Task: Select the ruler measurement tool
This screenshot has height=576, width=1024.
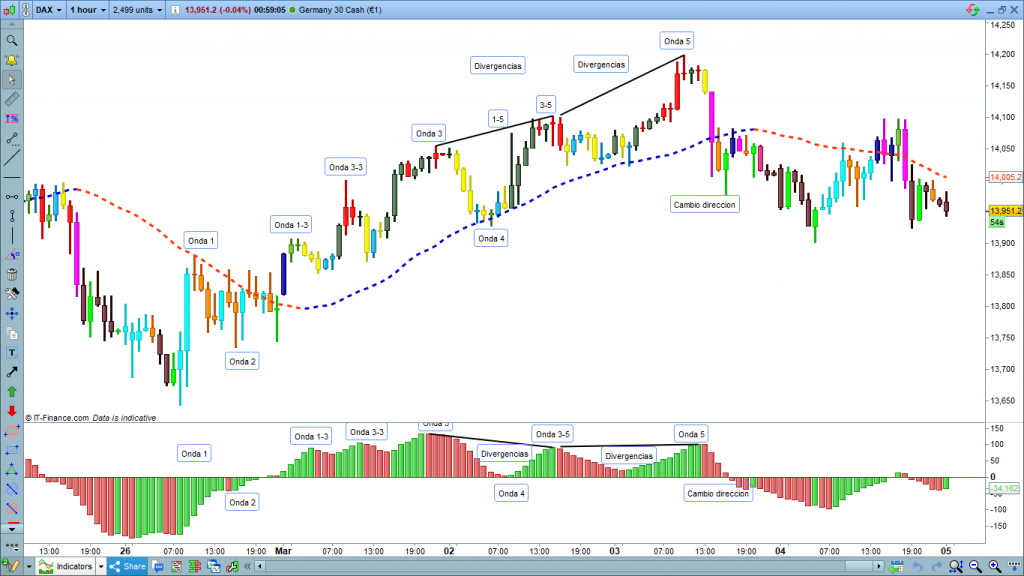Action: pyautogui.click(x=12, y=100)
